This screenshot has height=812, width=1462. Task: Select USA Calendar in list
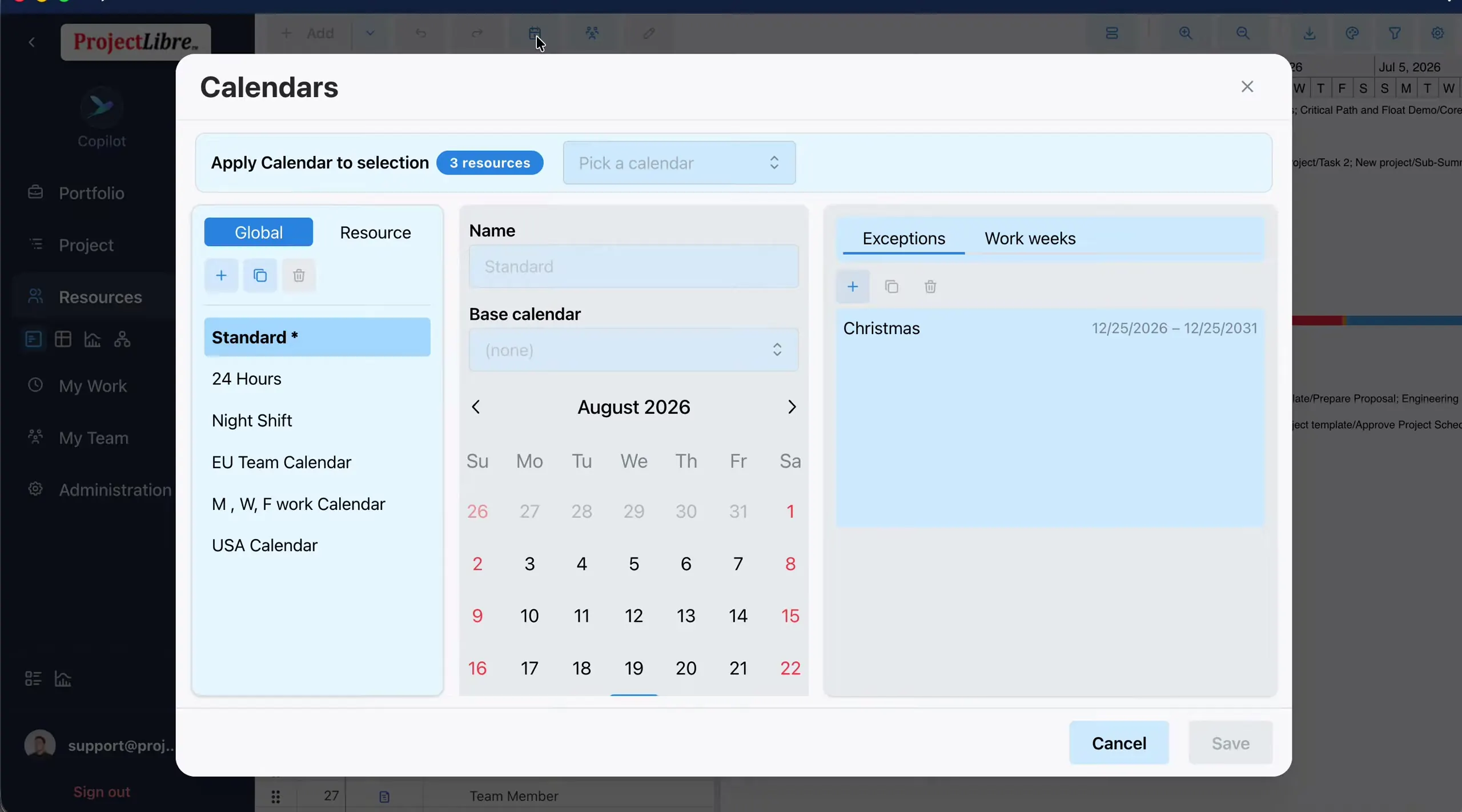coord(317,545)
